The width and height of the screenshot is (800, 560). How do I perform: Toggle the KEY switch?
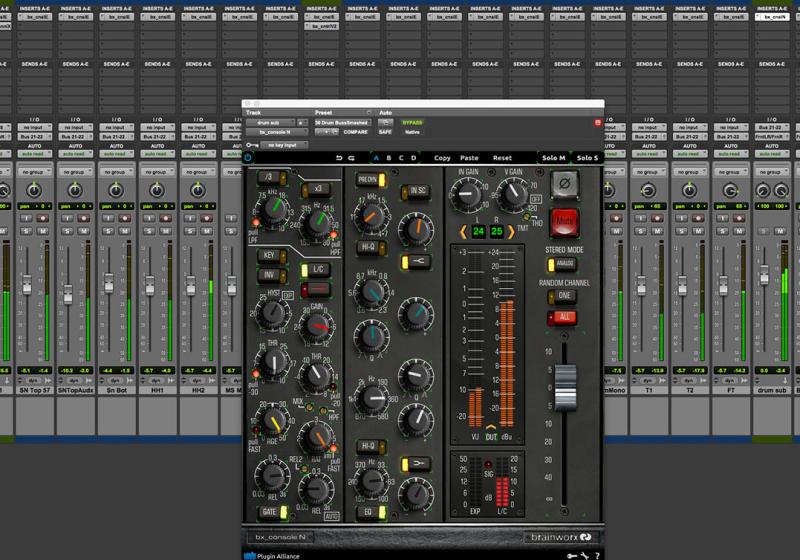click(272, 256)
